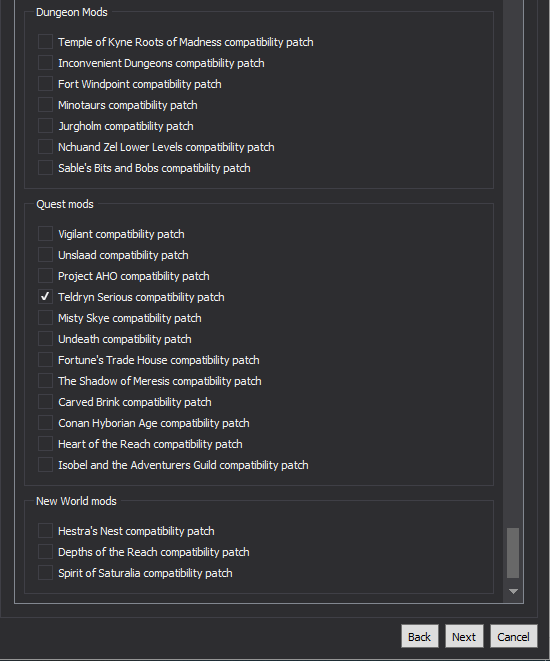Viewport: 550px width, 661px height.
Task: Cancel the installer dialog
Action: click(x=513, y=636)
